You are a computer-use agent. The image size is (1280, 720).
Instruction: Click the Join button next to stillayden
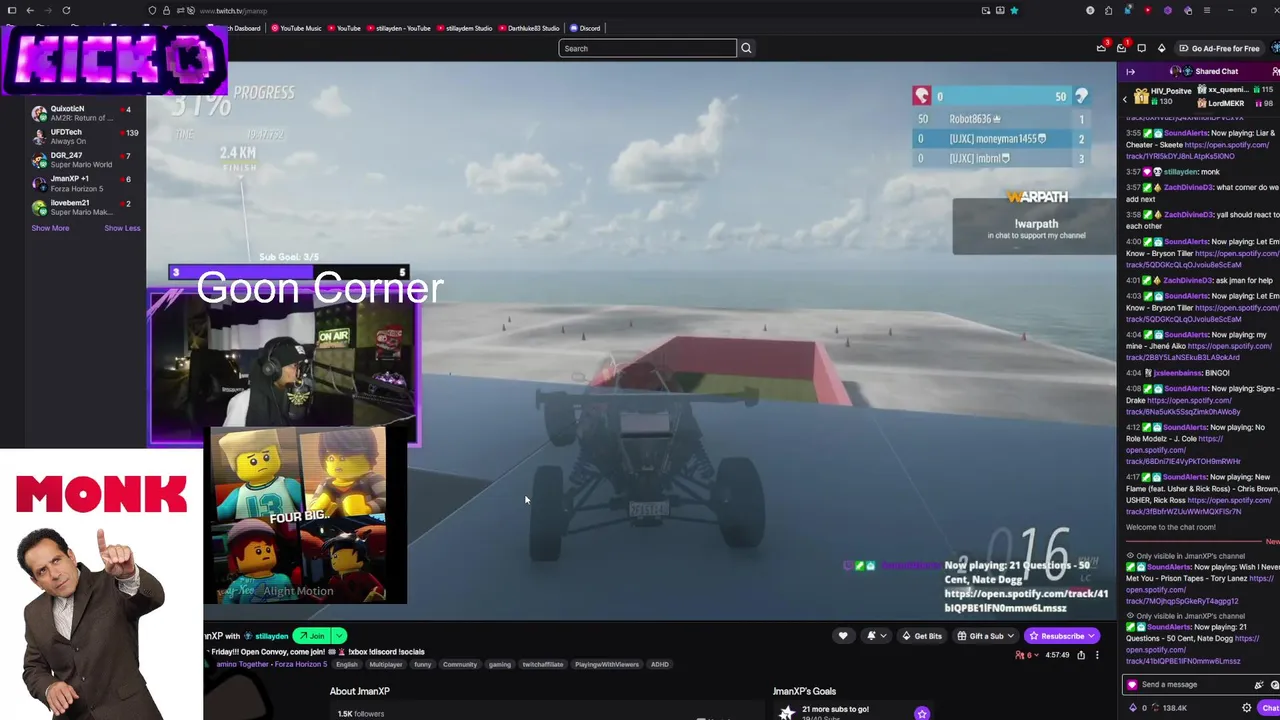pos(311,636)
